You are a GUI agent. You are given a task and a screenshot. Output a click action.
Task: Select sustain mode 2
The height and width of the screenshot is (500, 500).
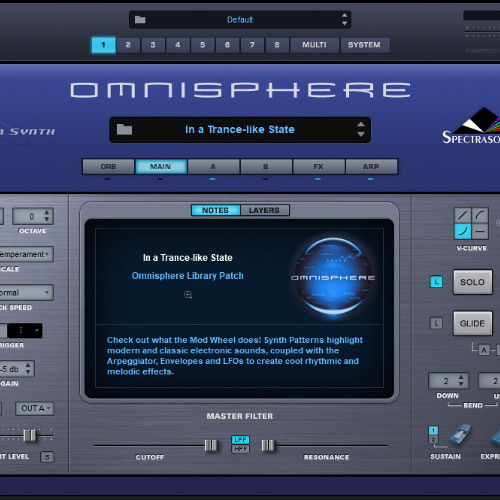coord(433,439)
